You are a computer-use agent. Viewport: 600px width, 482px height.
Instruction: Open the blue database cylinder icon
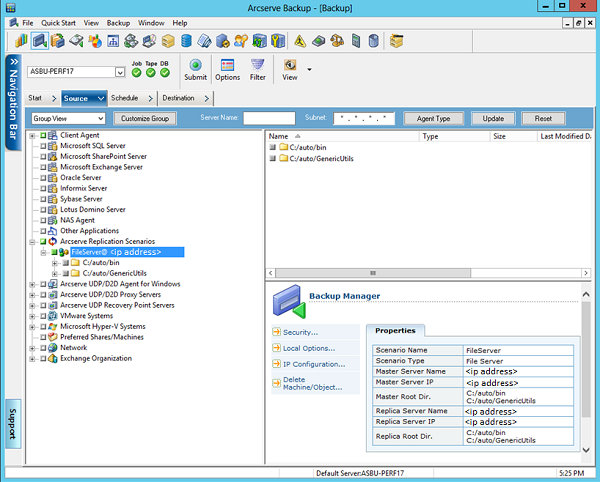click(x=186, y=41)
